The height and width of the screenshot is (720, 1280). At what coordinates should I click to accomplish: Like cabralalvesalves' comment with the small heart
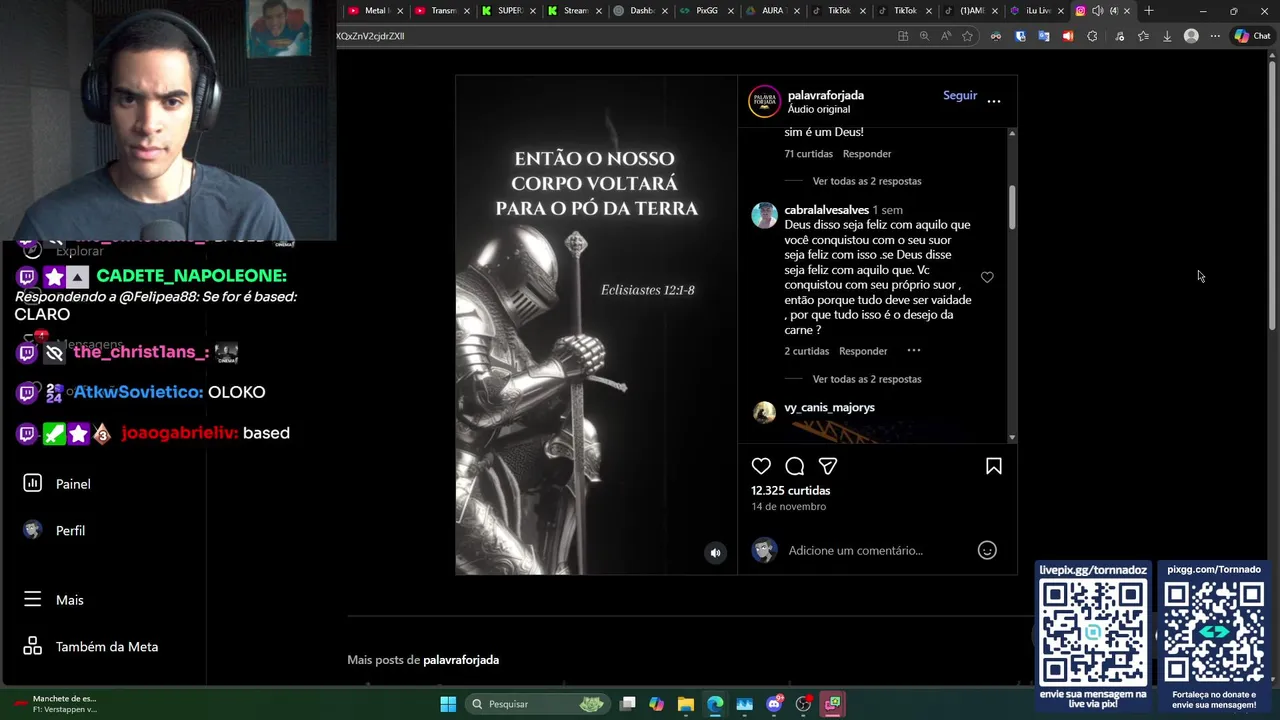tap(987, 277)
